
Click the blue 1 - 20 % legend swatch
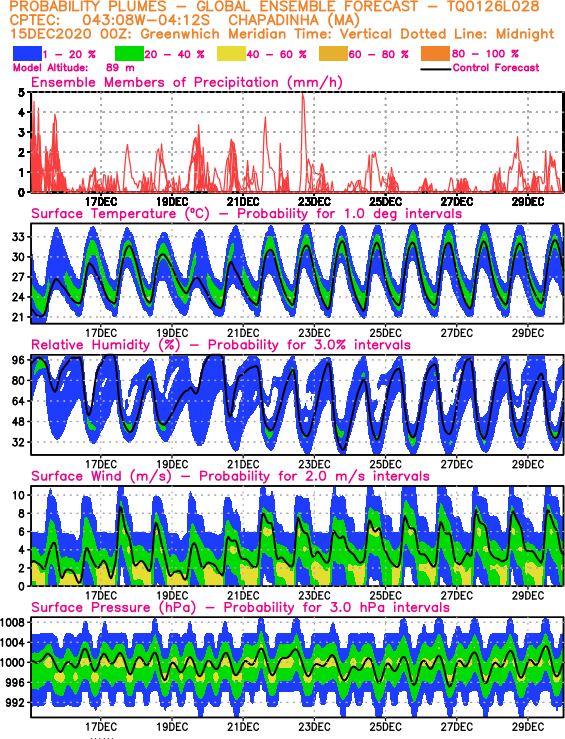pos(27,54)
